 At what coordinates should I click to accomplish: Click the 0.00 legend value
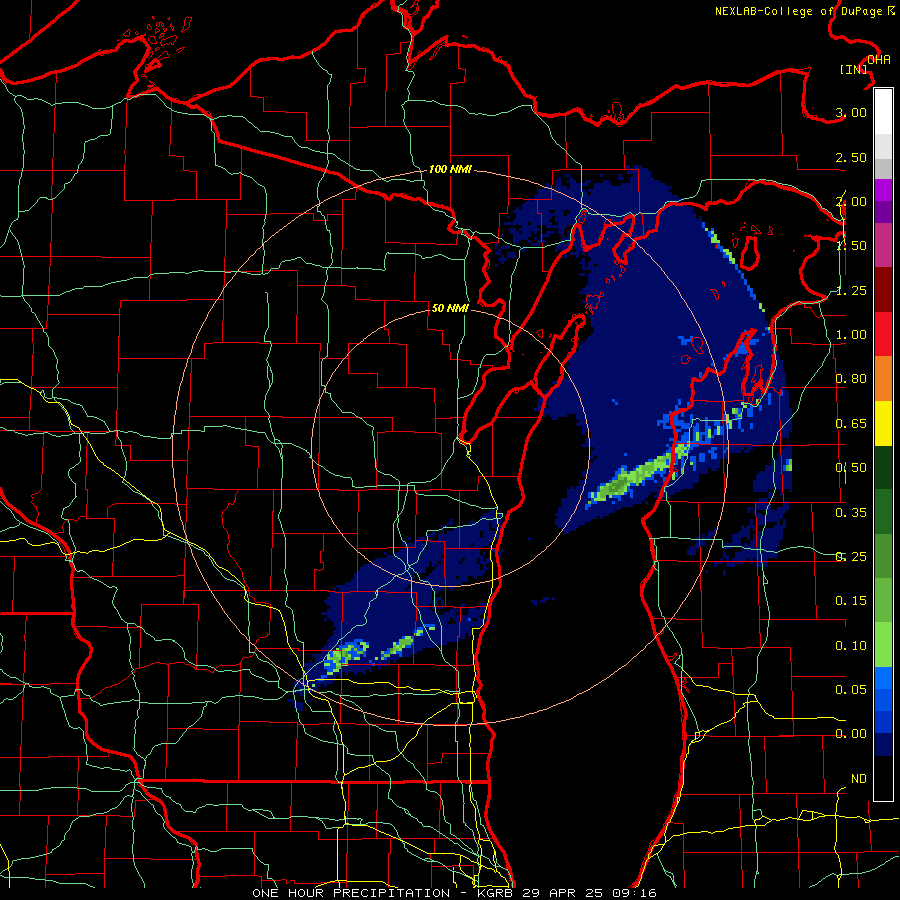(851, 734)
